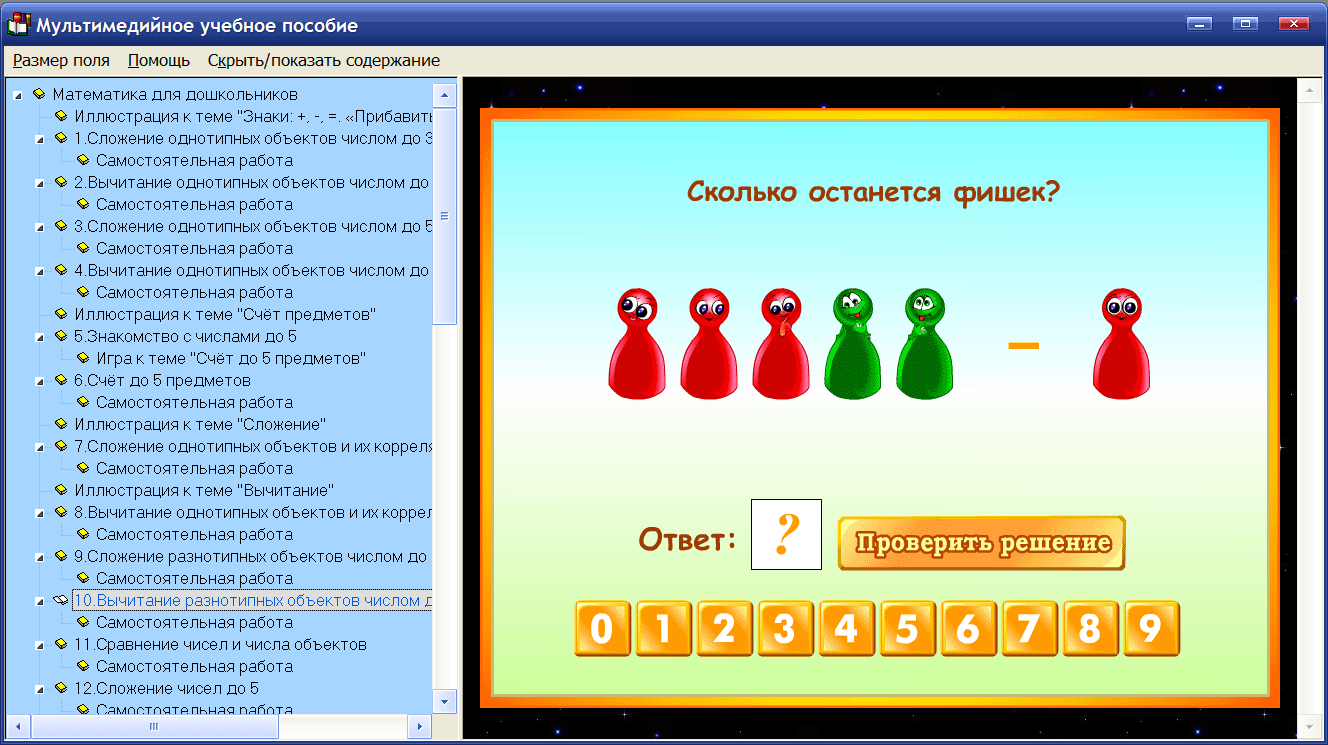The height and width of the screenshot is (745, 1328).
Task: Click the contents tree horizontal scrollbar left arrow
Action: [17, 726]
